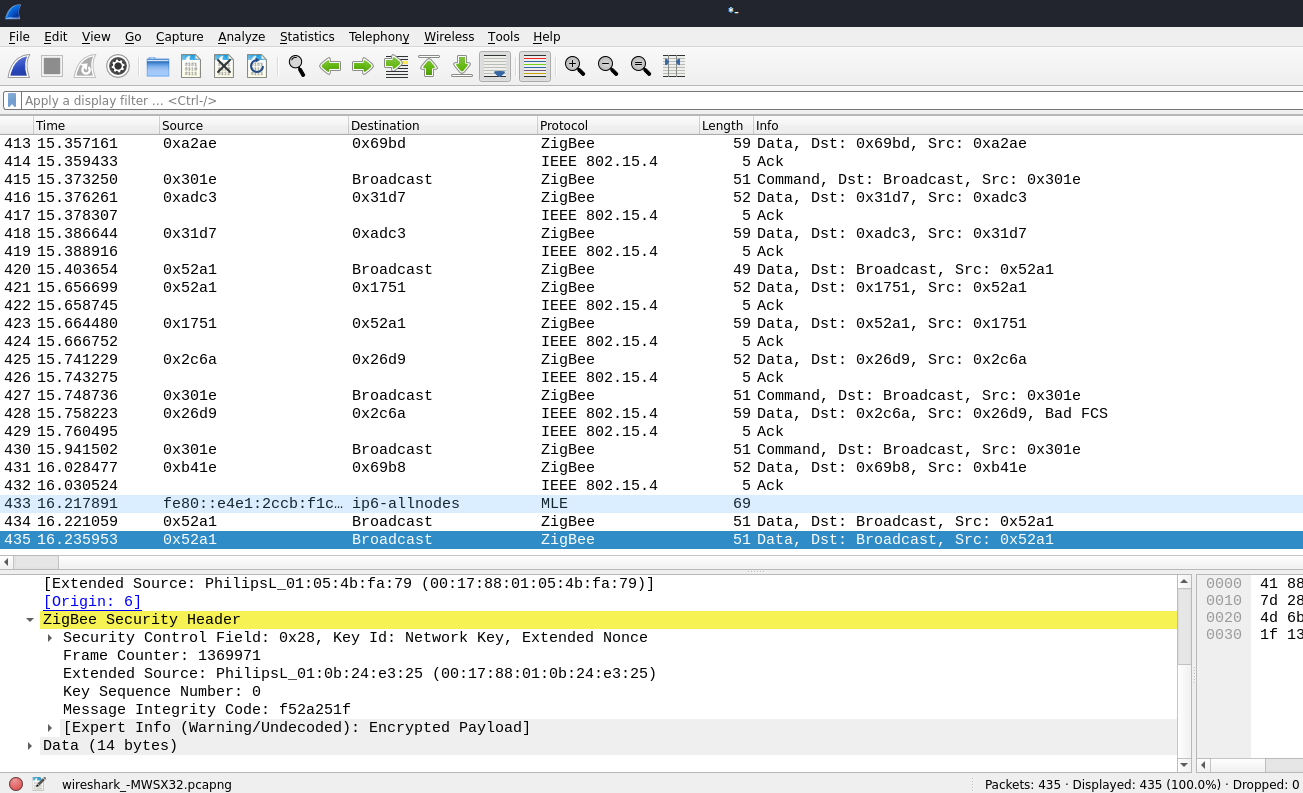Click details pane scroll down arrow
This screenshot has height=793, width=1303.
click(x=1184, y=765)
